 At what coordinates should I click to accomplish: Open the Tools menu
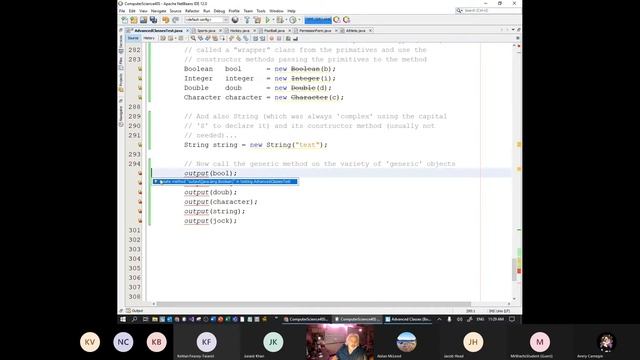261,11
